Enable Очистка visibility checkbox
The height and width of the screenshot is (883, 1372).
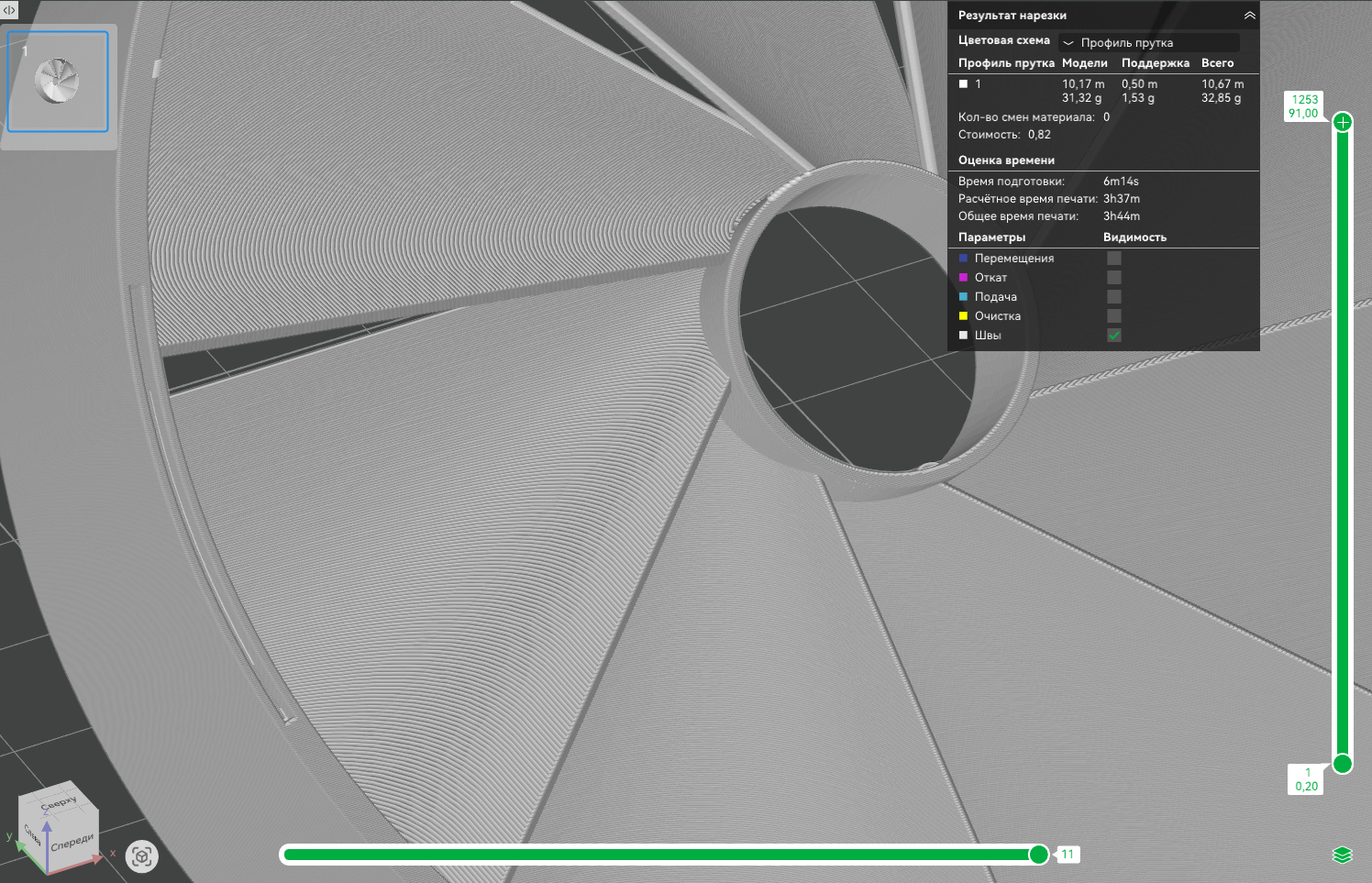(1114, 316)
